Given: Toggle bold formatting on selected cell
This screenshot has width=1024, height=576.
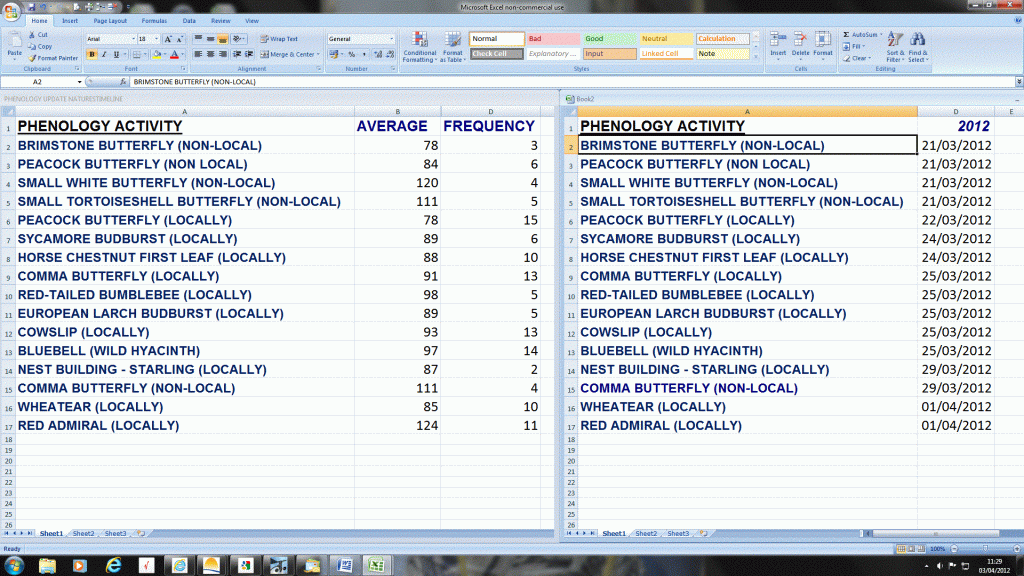Looking at the screenshot, I should (x=91, y=55).
